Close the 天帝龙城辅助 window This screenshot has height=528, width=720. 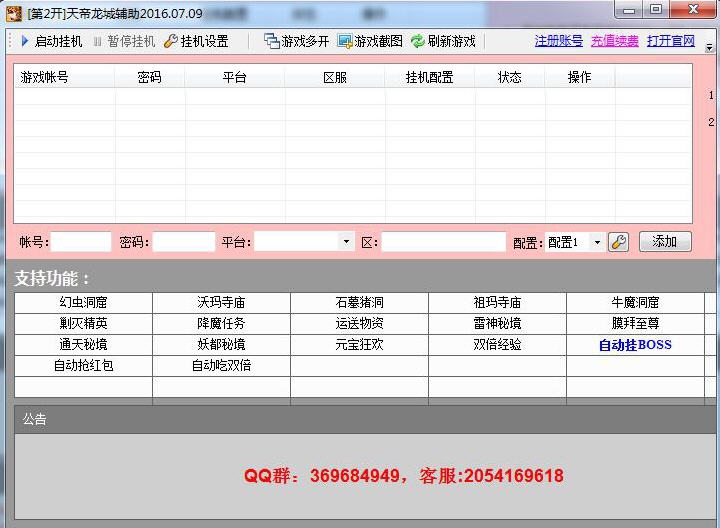coord(694,10)
